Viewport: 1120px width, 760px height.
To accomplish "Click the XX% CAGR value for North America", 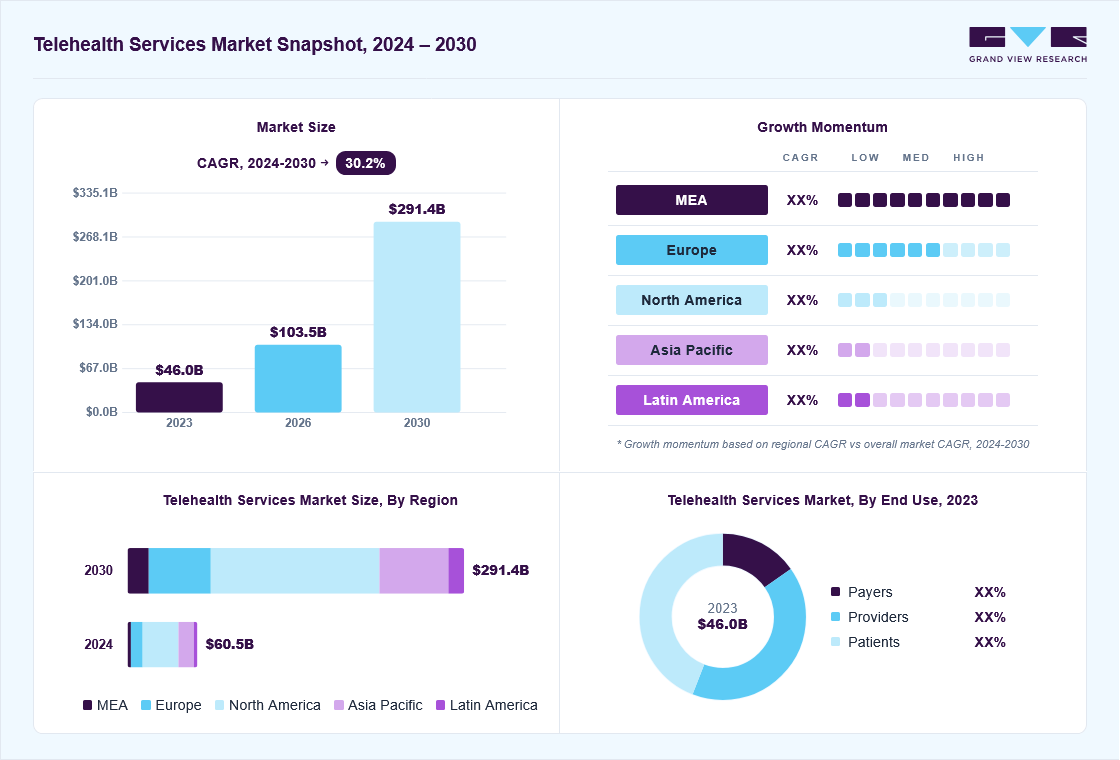I will coord(802,301).
